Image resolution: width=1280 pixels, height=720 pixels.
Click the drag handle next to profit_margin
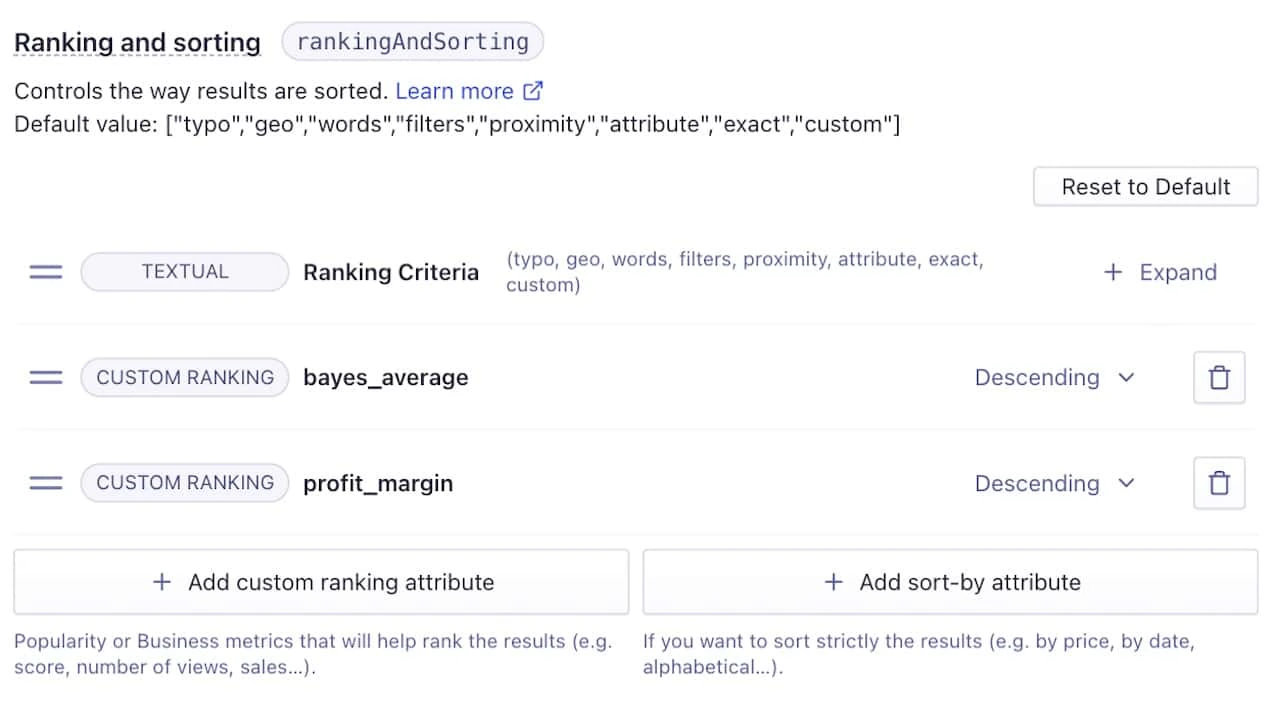pos(45,483)
